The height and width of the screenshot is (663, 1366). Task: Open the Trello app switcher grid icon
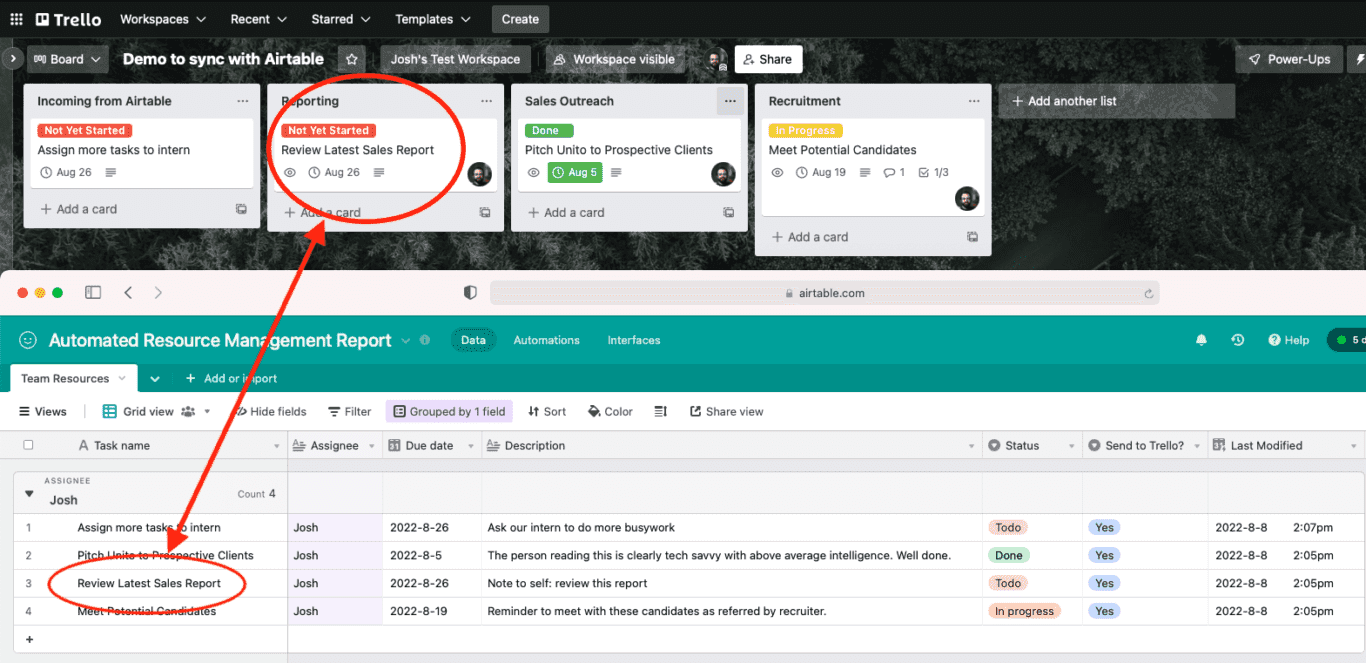click(x=16, y=19)
